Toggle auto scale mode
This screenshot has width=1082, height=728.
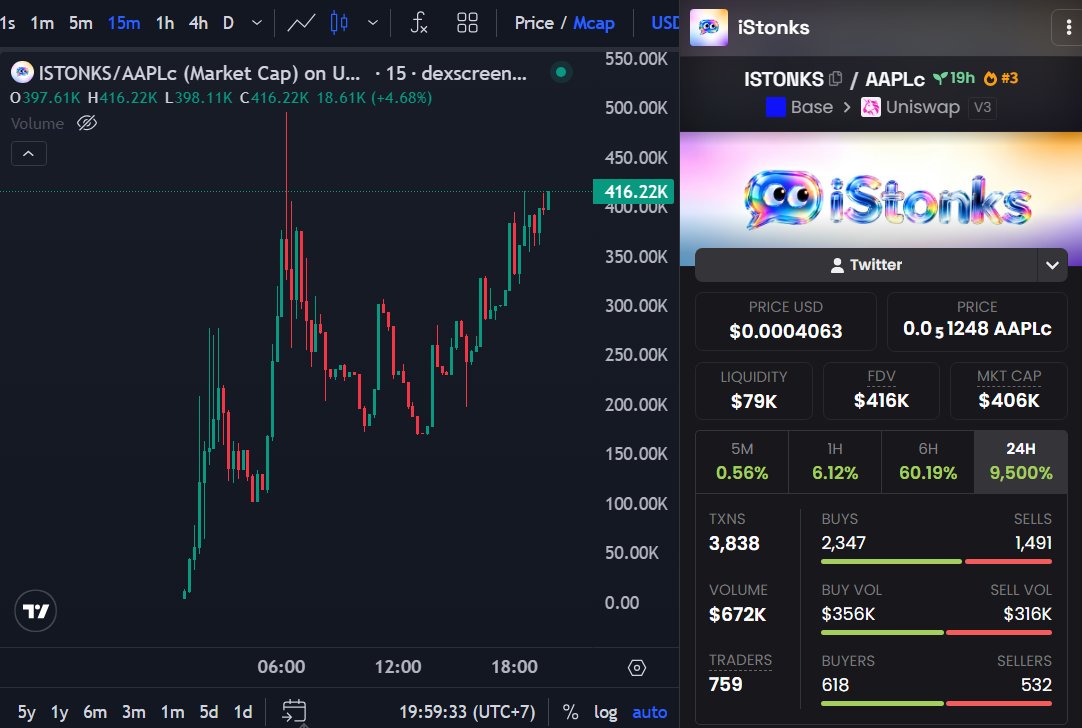pos(649,712)
